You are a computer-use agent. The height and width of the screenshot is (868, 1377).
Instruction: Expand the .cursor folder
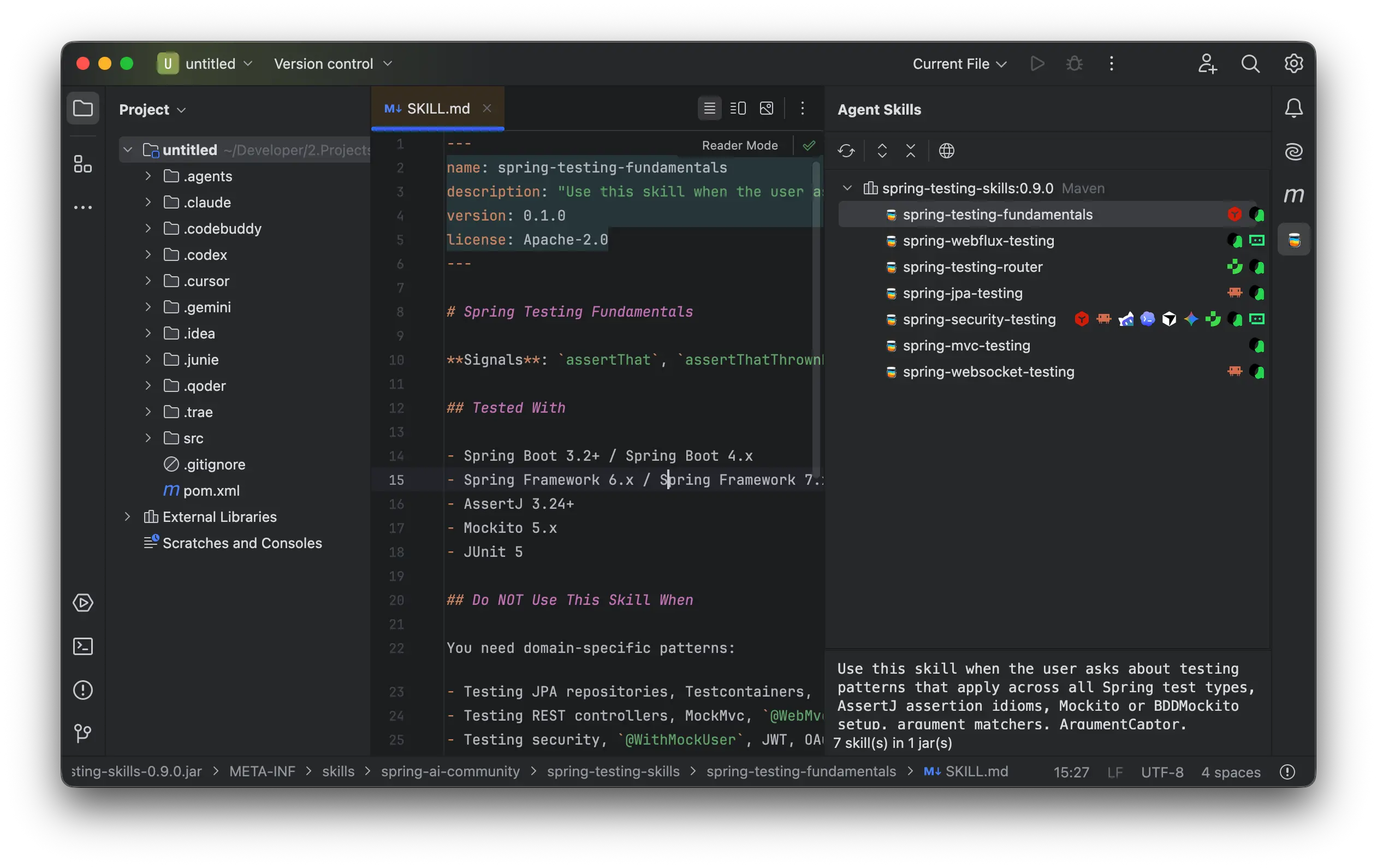(148, 281)
